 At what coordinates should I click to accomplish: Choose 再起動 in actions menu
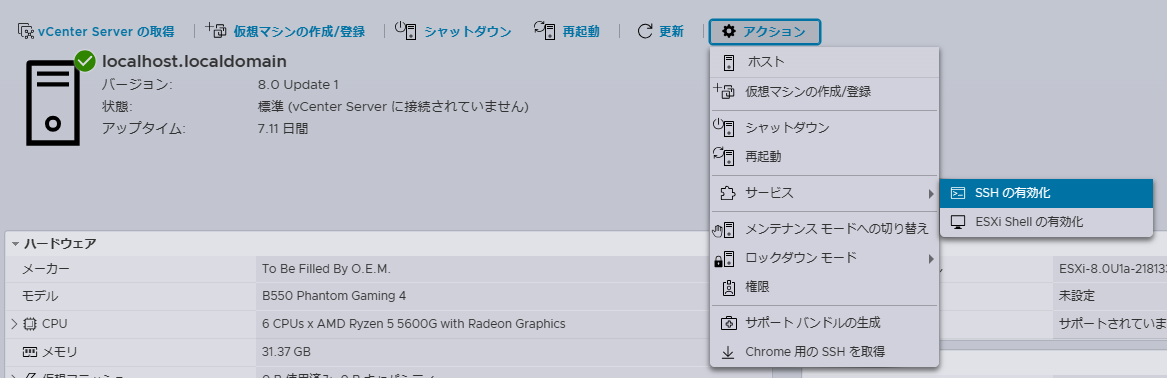(x=825, y=156)
